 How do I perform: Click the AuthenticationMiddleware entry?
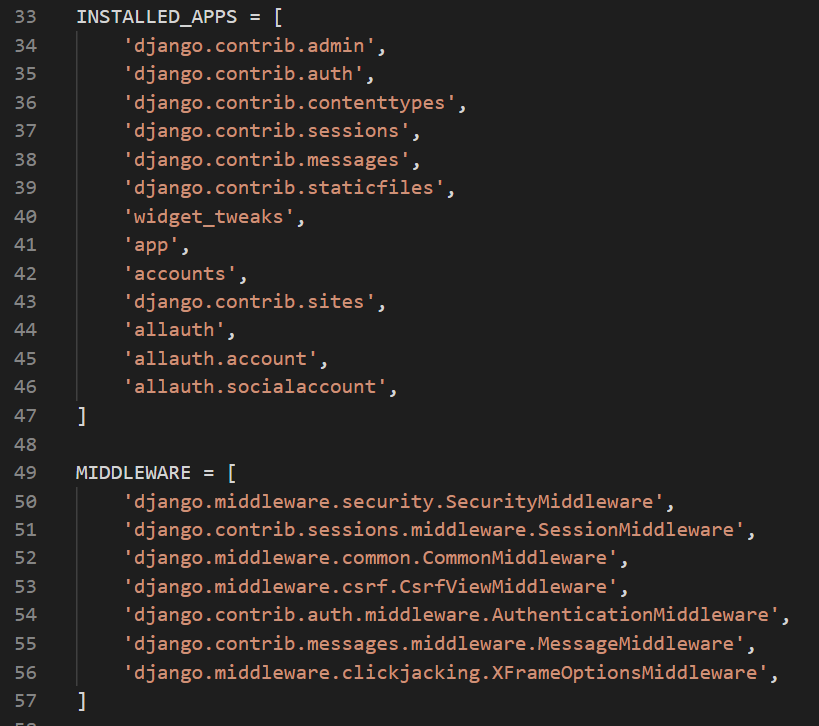click(x=451, y=615)
